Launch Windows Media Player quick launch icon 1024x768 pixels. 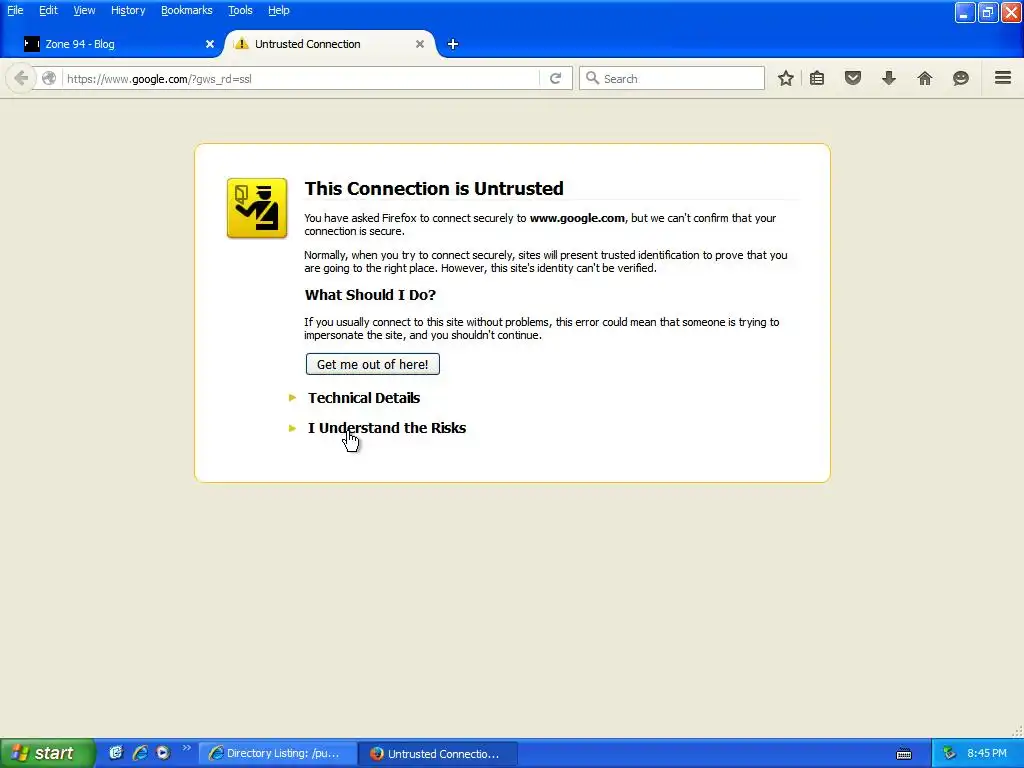pos(163,753)
